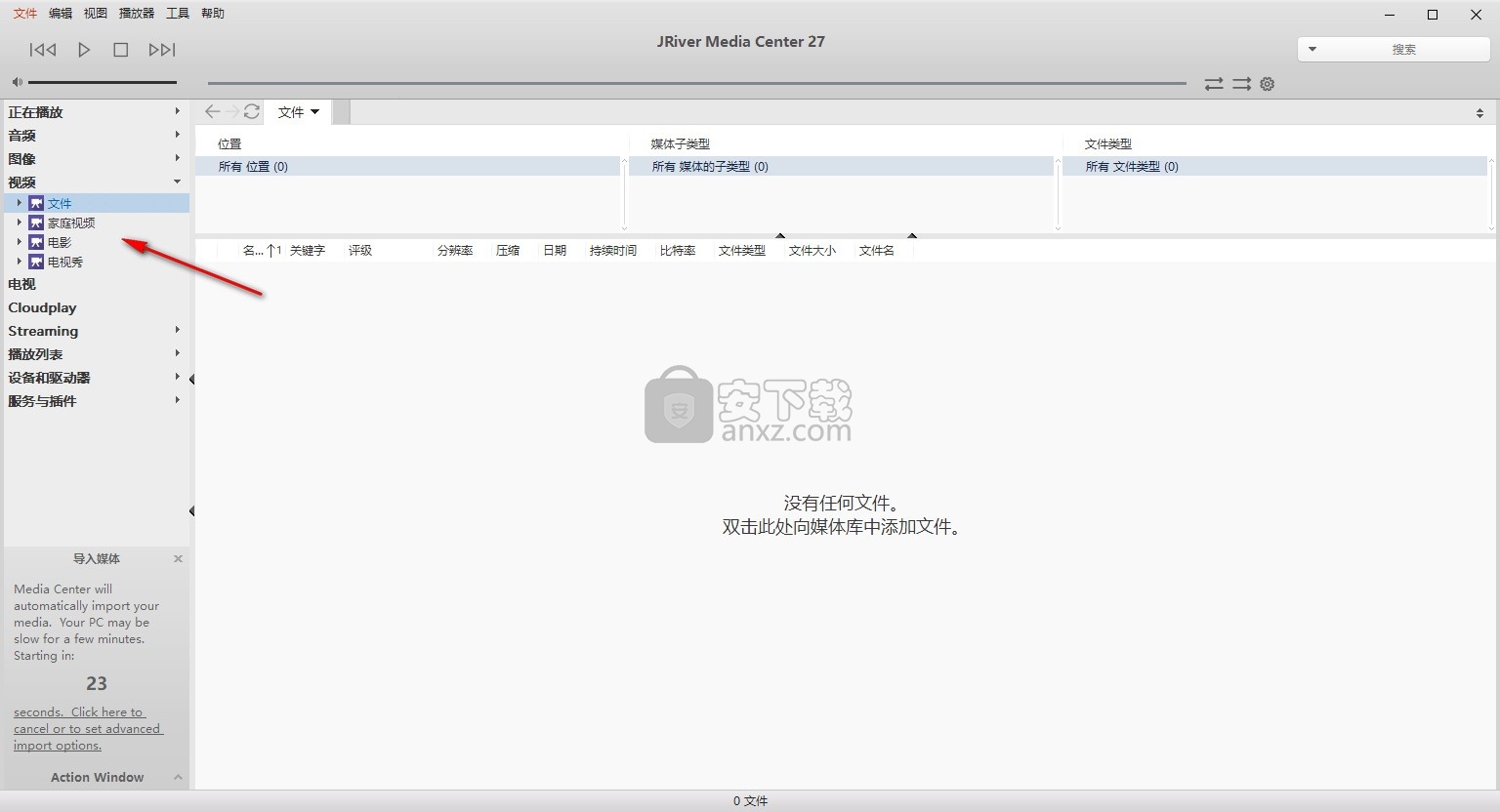The height and width of the screenshot is (812, 1500).
Task: Sort by the 文件名 column header
Action: [x=877, y=251]
